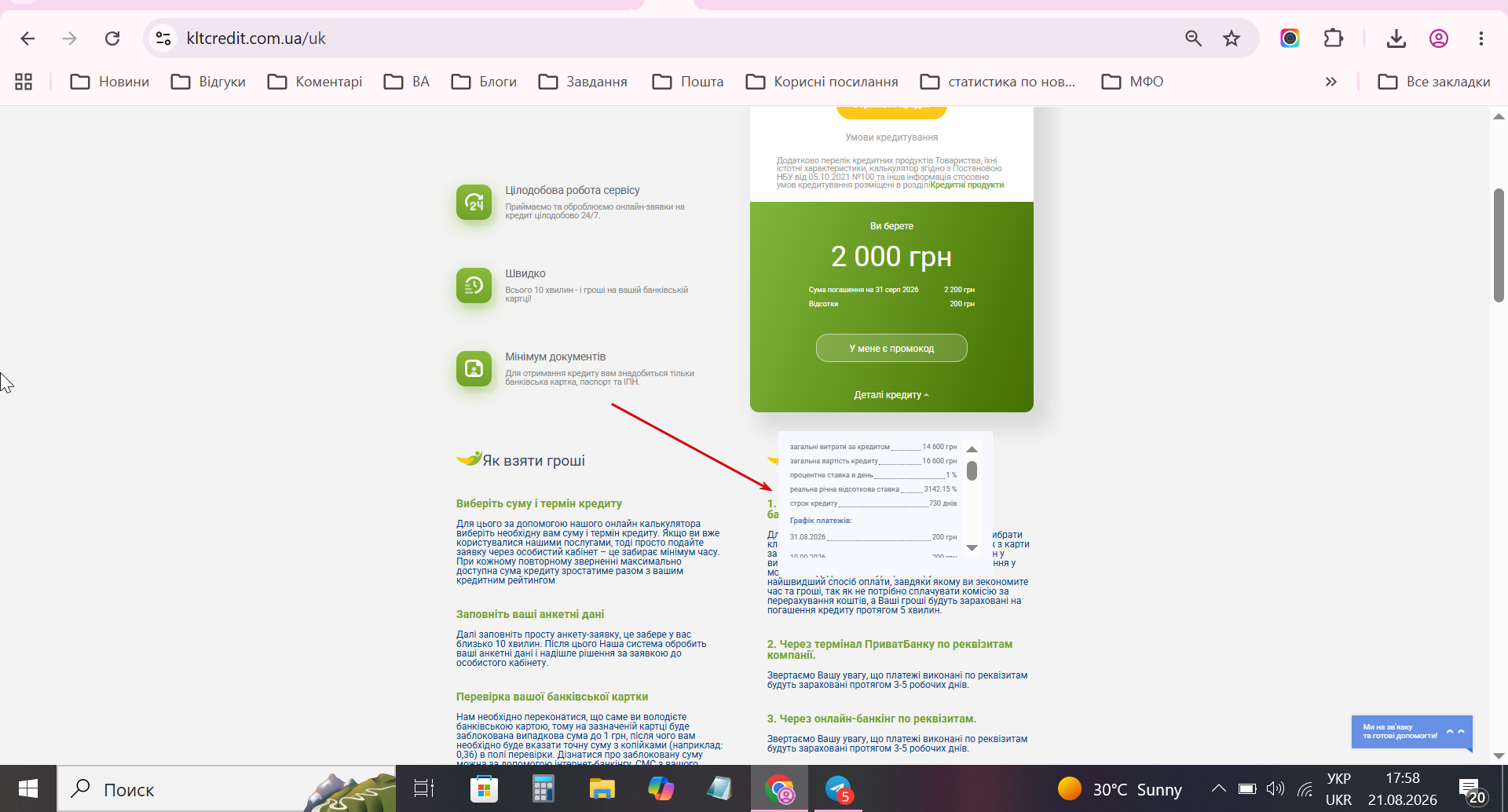Open File Explorer from the taskbar
This screenshot has height=812, width=1508.
pos(602,789)
